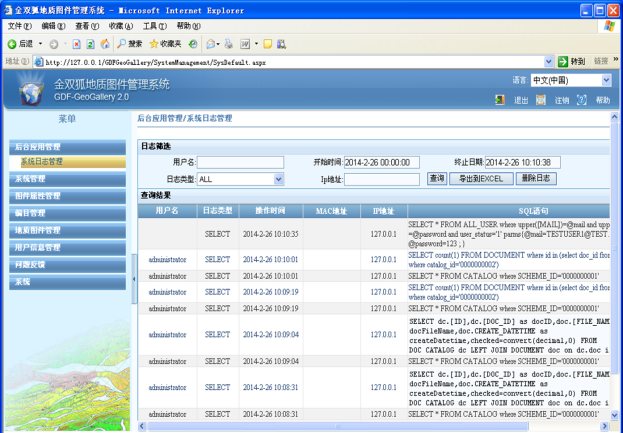The height and width of the screenshot is (433, 623).
Task: Click the username (用户名) input field
Action: [x=240, y=162]
